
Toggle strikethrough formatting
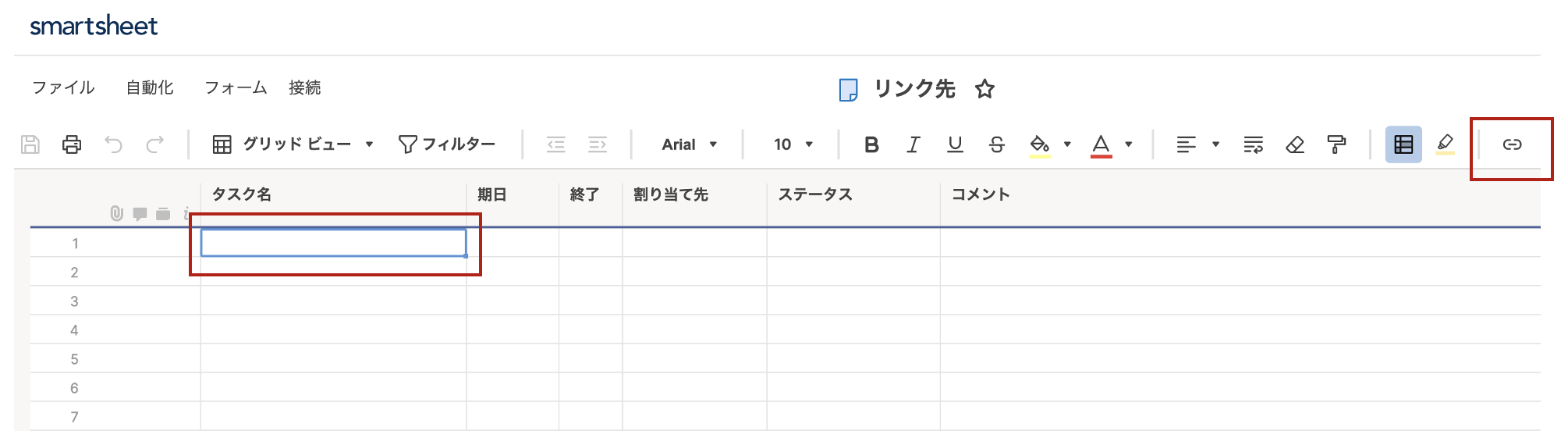[996, 144]
